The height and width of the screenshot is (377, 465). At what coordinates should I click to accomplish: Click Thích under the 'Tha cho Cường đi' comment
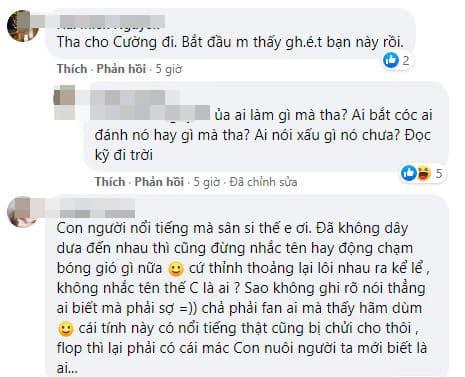point(72,69)
